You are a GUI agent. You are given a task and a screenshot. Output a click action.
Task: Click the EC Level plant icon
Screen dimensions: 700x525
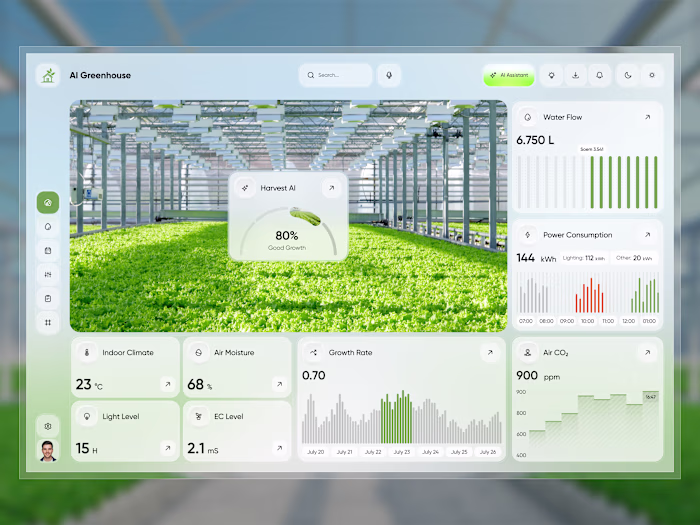(199, 417)
